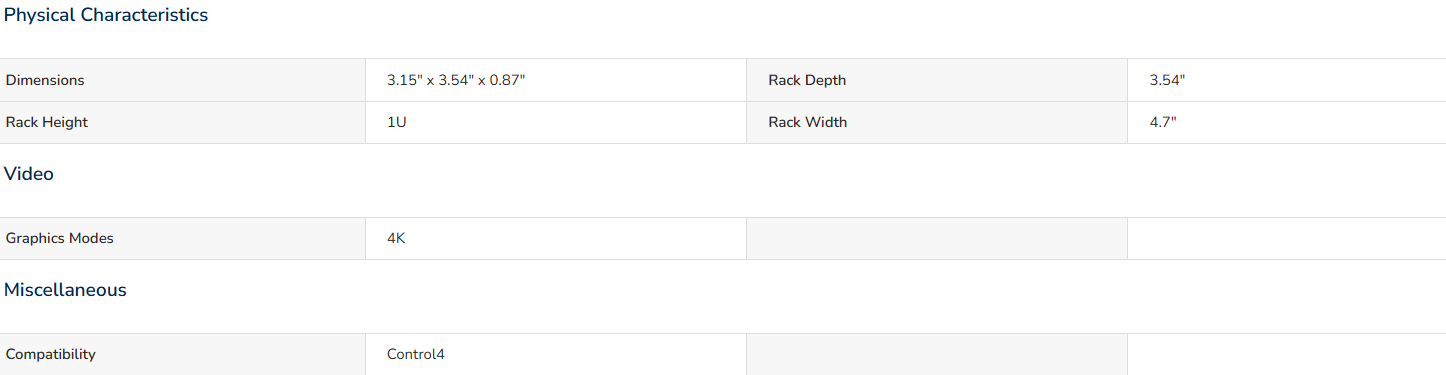Click the Miscellaneous section heading
Image resolution: width=1446 pixels, height=375 pixels.
pos(65,290)
